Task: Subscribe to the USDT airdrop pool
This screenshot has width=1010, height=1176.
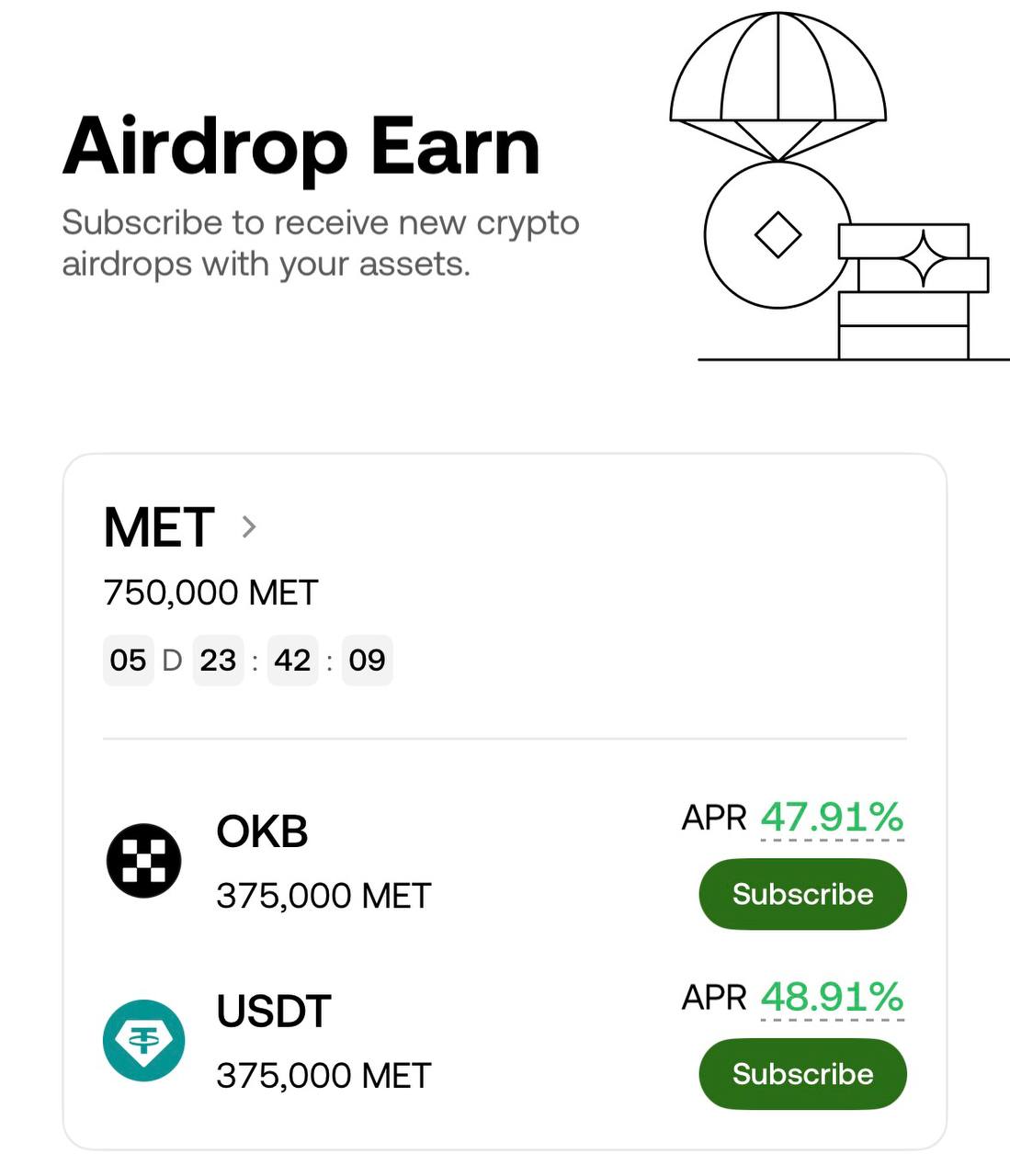Action: coord(802,1074)
